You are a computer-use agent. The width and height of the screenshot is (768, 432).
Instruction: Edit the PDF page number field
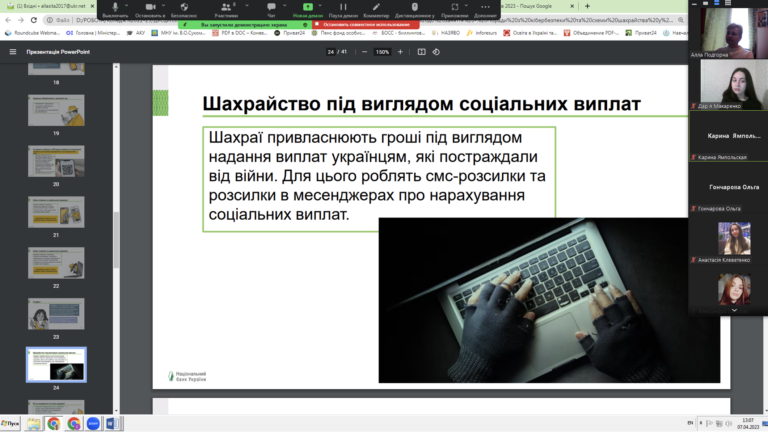coord(331,52)
